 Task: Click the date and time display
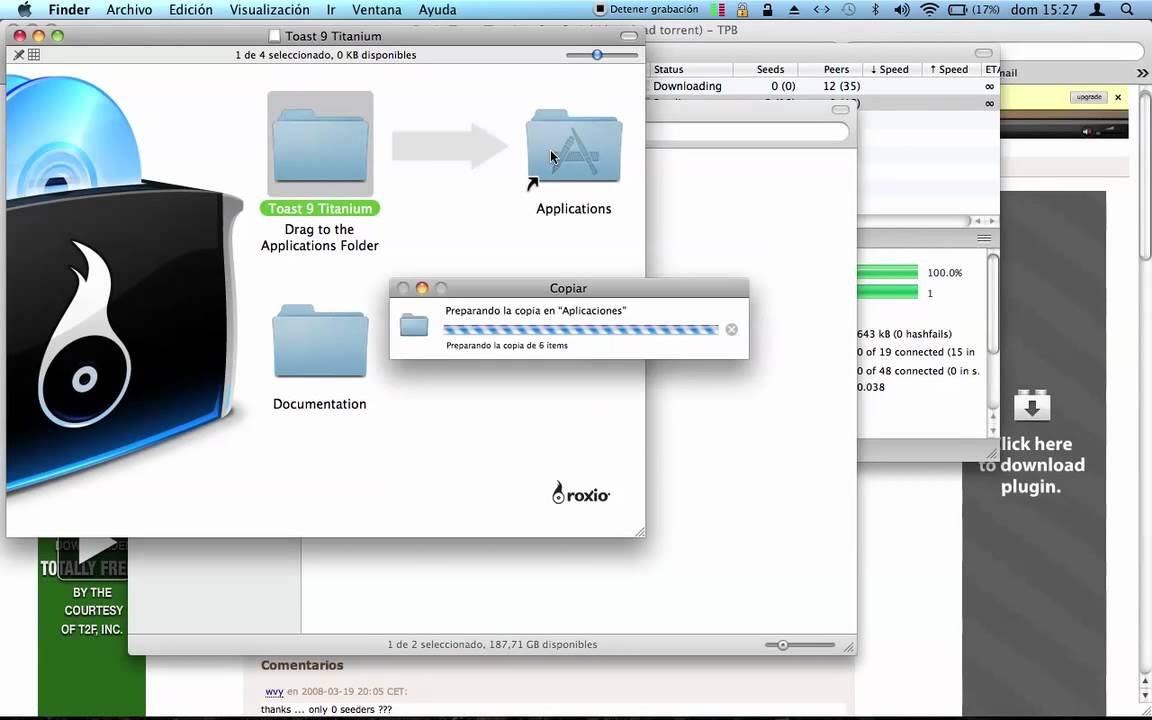tap(1044, 10)
